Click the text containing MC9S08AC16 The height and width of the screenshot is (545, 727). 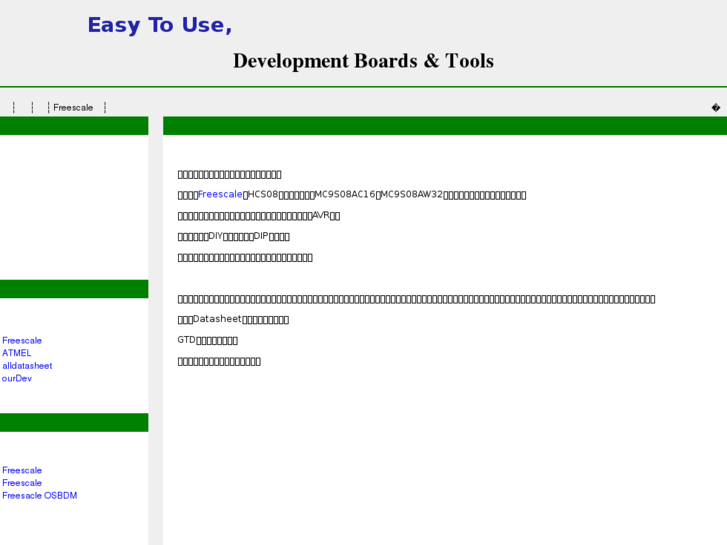coord(352,195)
